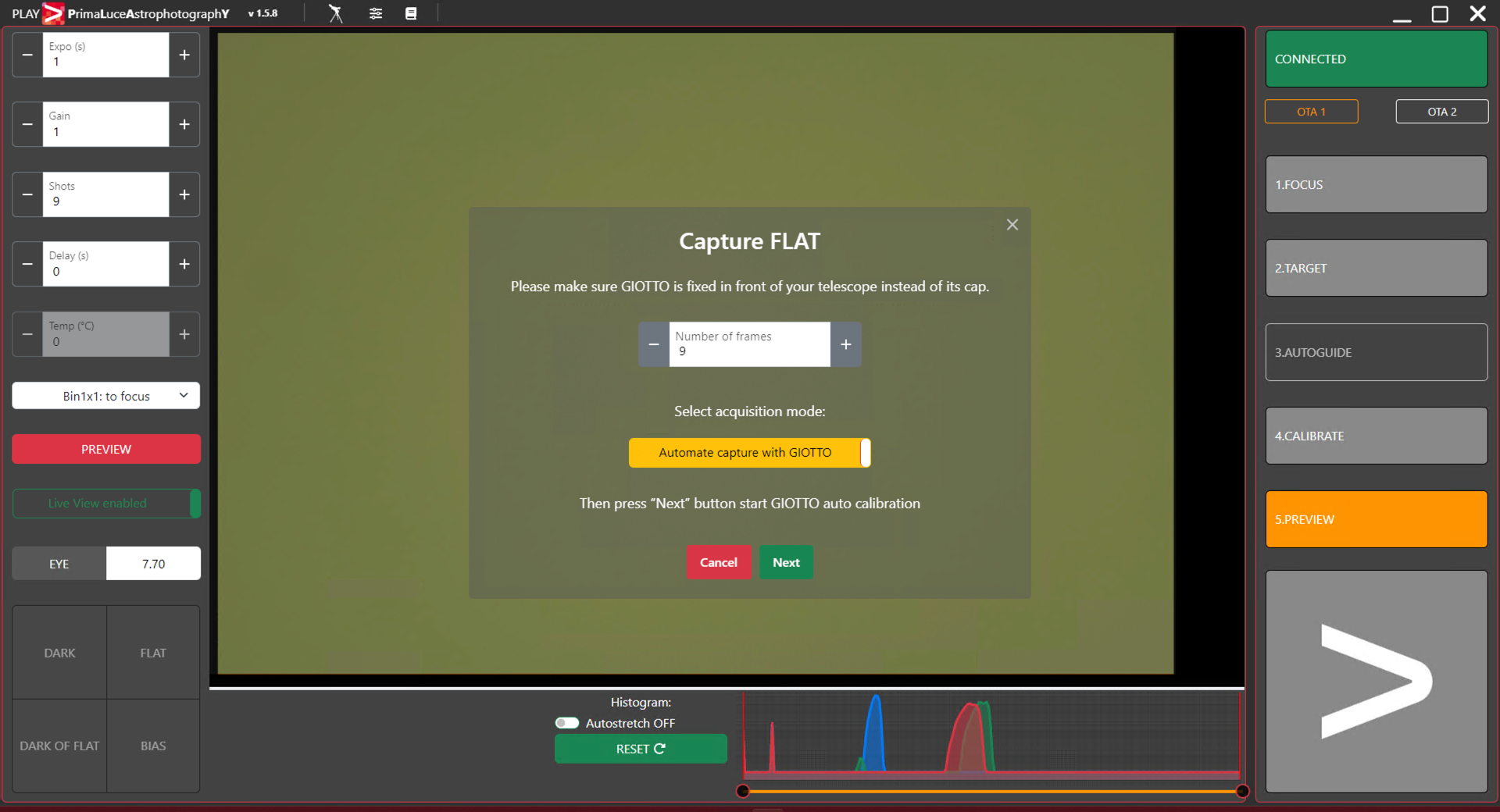Viewport: 1500px width, 812px height.
Task: Click Cancel in Capture FLAT dialog
Action: [719, 562]
